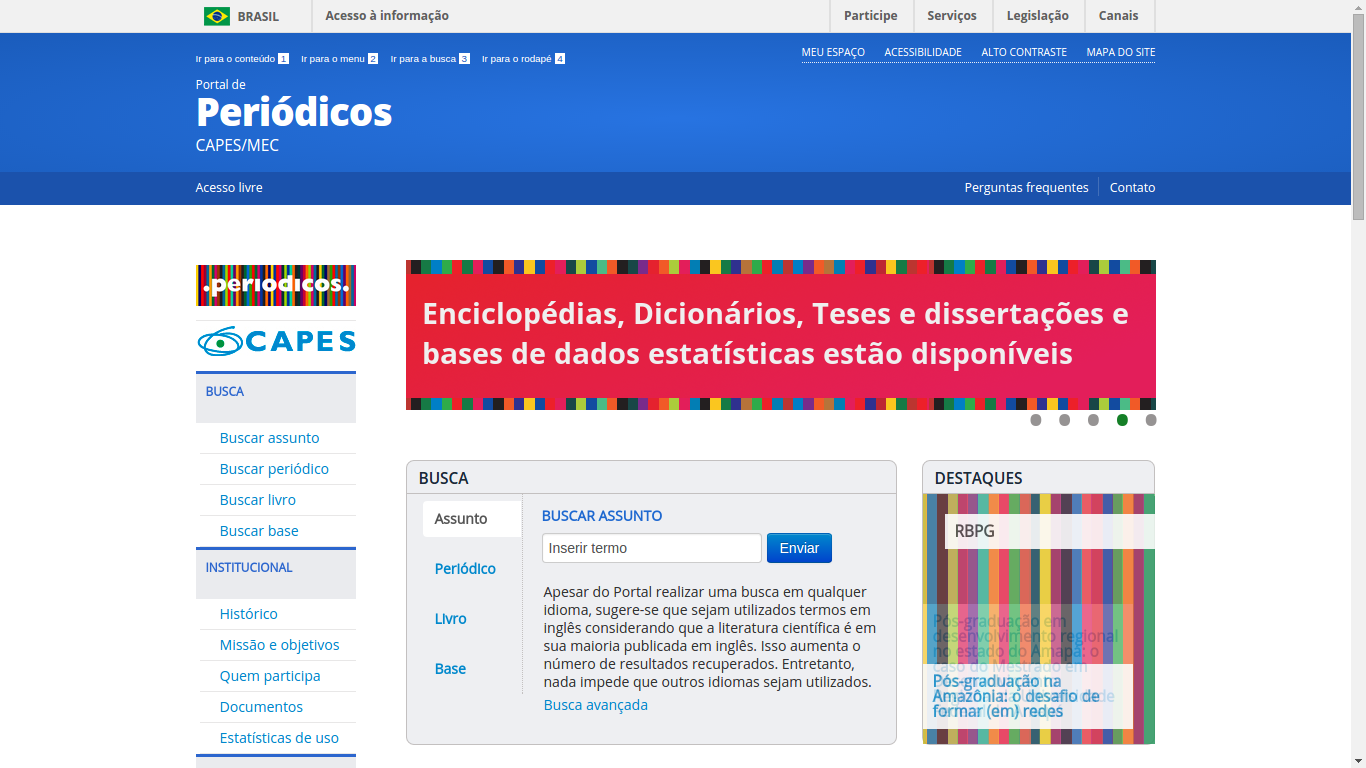
Task: Select the third carousel dot
Action: 1094,420
